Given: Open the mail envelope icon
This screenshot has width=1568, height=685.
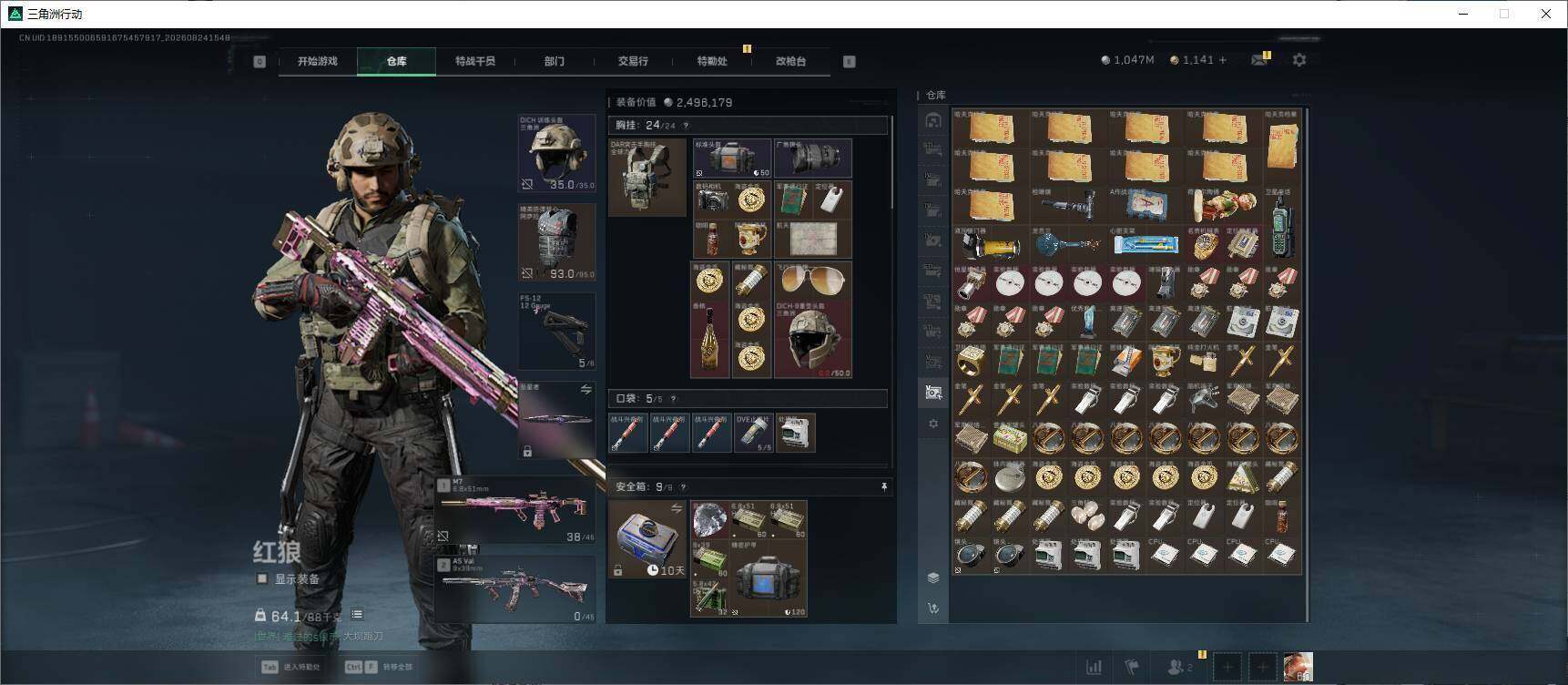Looking at the screenshot, I should click(x=1259, y=60).
